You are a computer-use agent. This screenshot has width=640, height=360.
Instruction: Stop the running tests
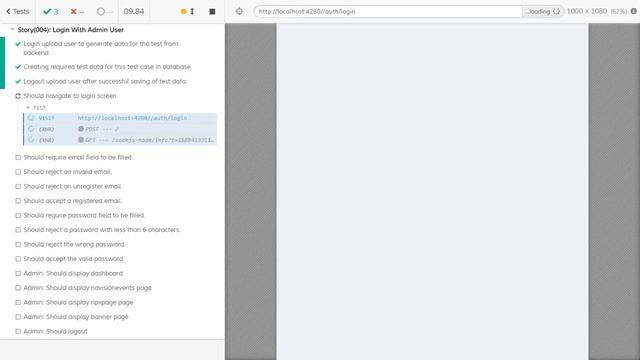[x=212, y=11]
